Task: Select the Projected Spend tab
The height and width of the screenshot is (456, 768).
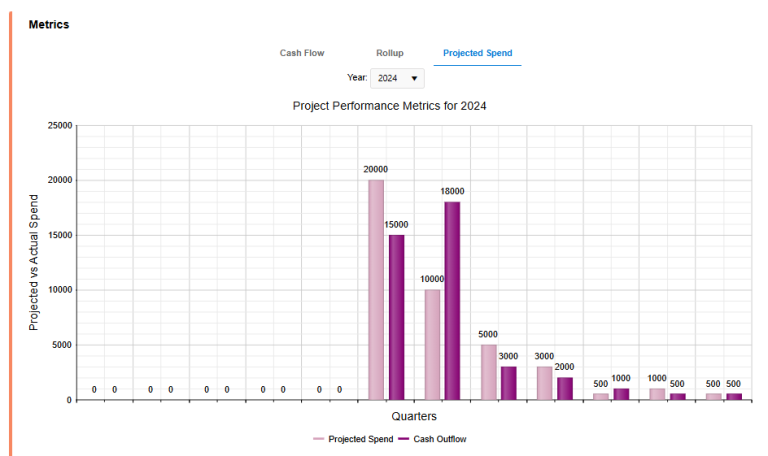Action: [477, 53]
